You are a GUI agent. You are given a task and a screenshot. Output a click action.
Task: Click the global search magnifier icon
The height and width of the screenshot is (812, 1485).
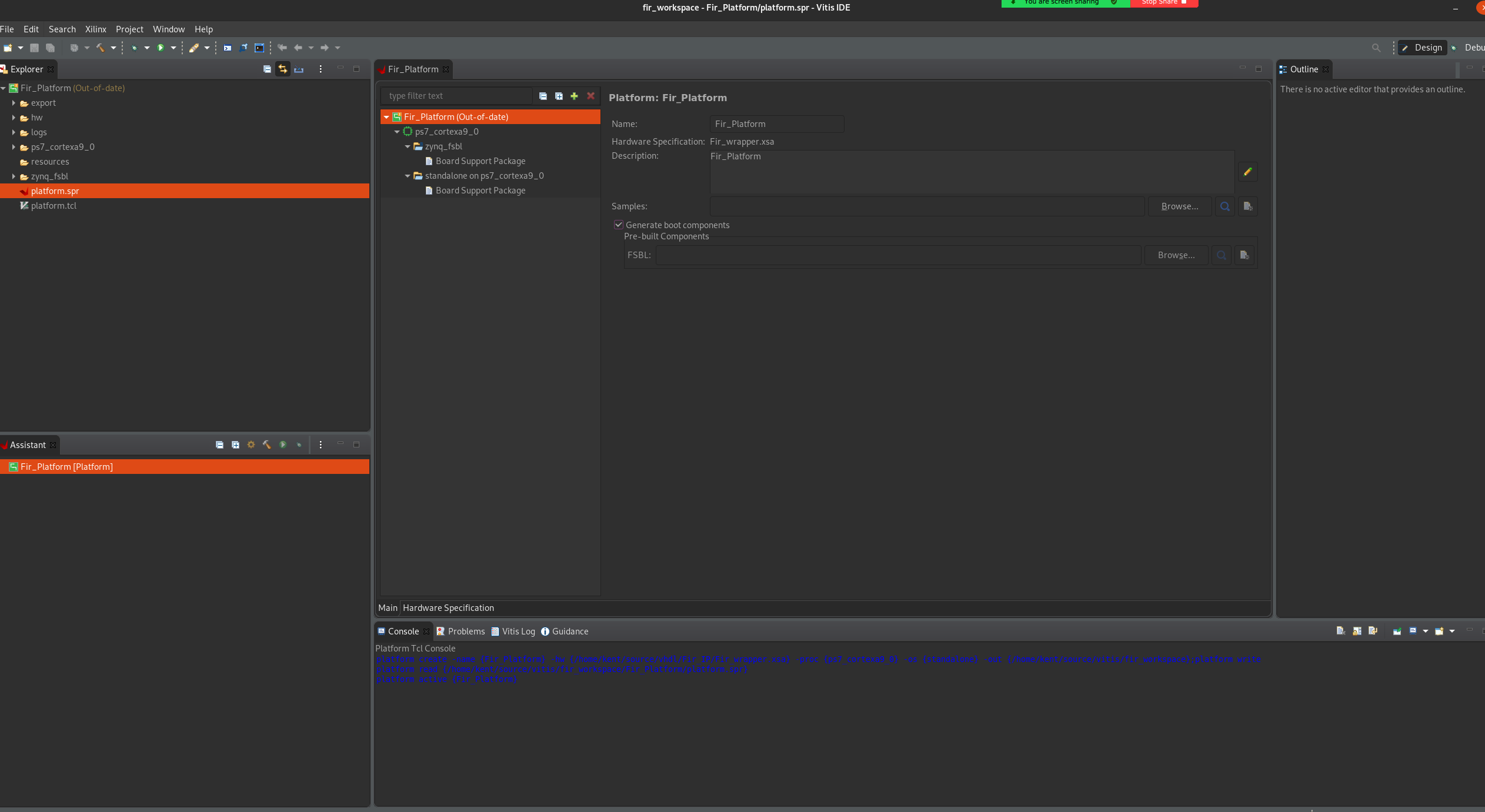tap(1376, 48)
